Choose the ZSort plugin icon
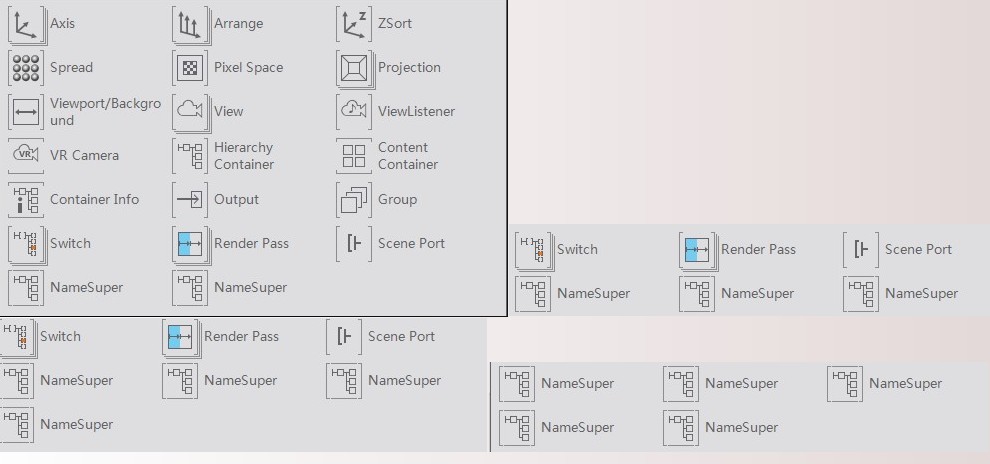The image size is (990, 464). (x=354, y=24)
